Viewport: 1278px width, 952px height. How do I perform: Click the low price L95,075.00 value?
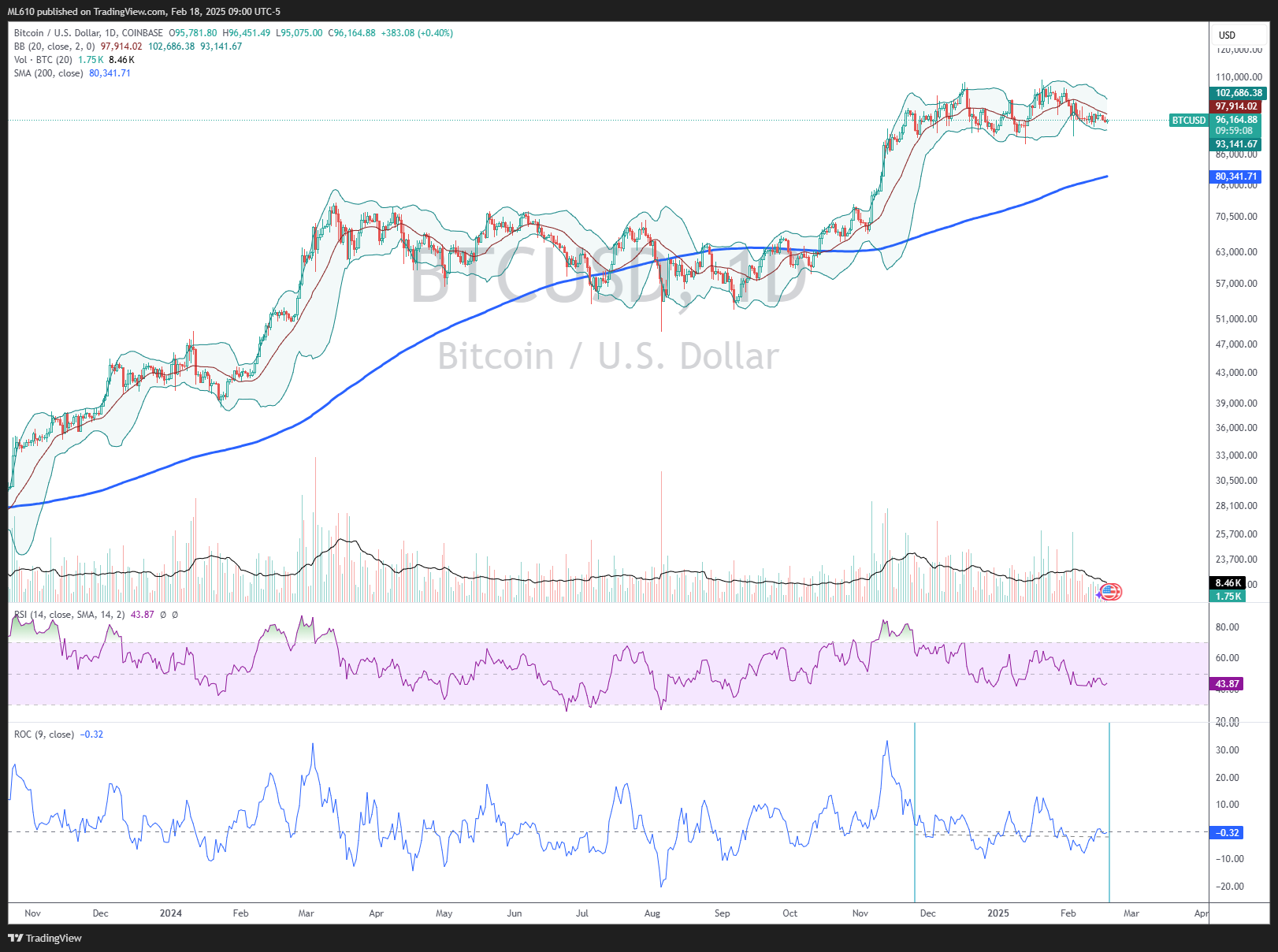(299, 33)
